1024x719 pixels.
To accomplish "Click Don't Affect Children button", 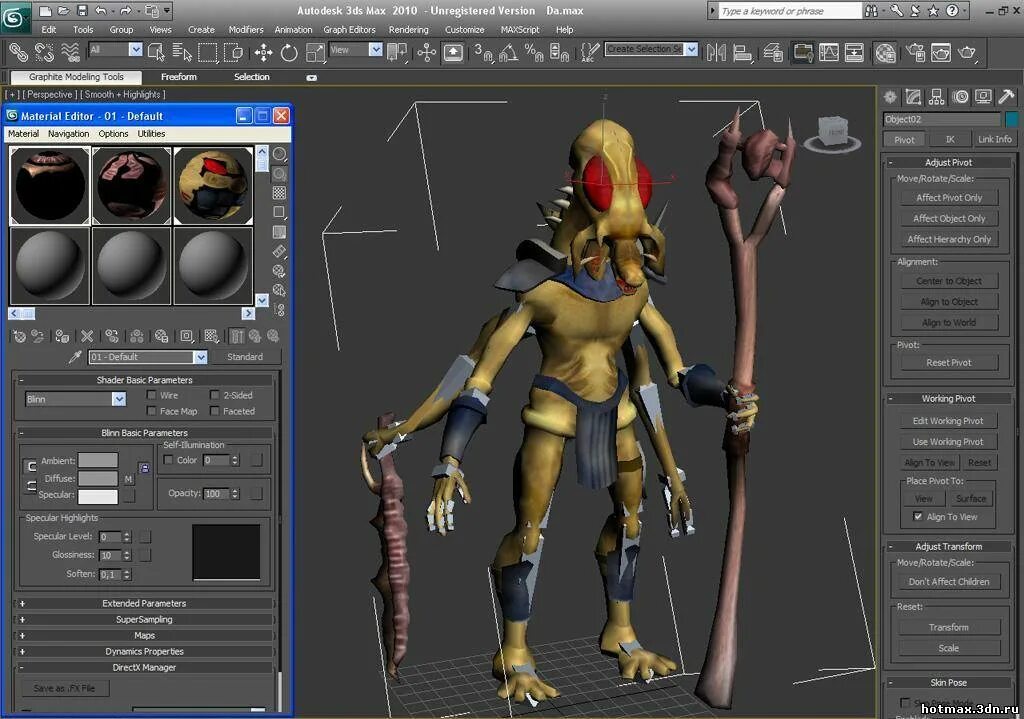I will point(948,581).
